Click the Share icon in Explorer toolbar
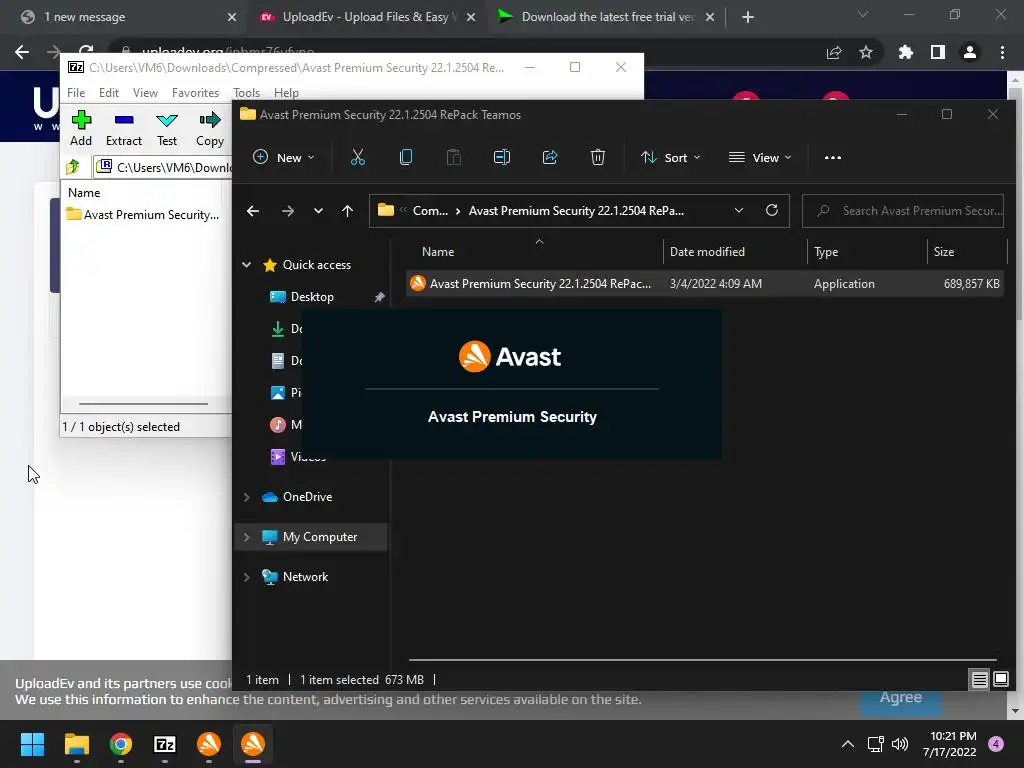The height and width of the screenshot is (768, 1024). tap(550, 157)
